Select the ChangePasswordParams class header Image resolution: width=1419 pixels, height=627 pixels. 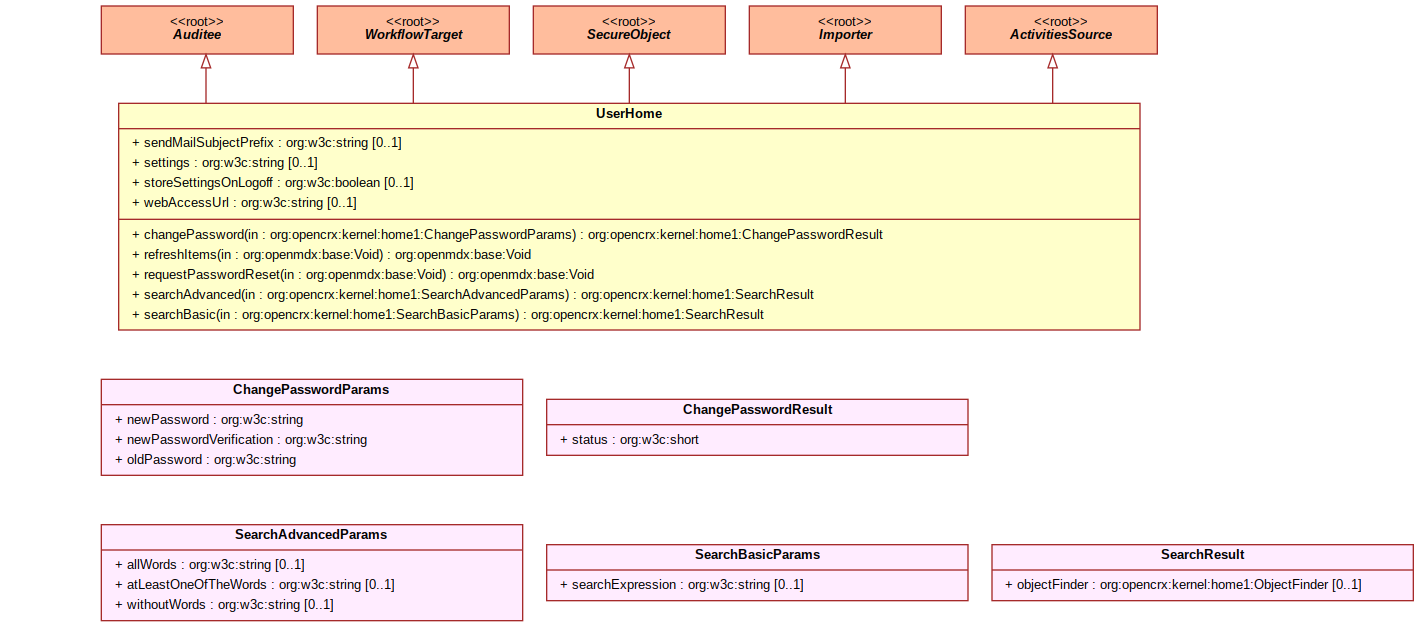click(312, 390)
